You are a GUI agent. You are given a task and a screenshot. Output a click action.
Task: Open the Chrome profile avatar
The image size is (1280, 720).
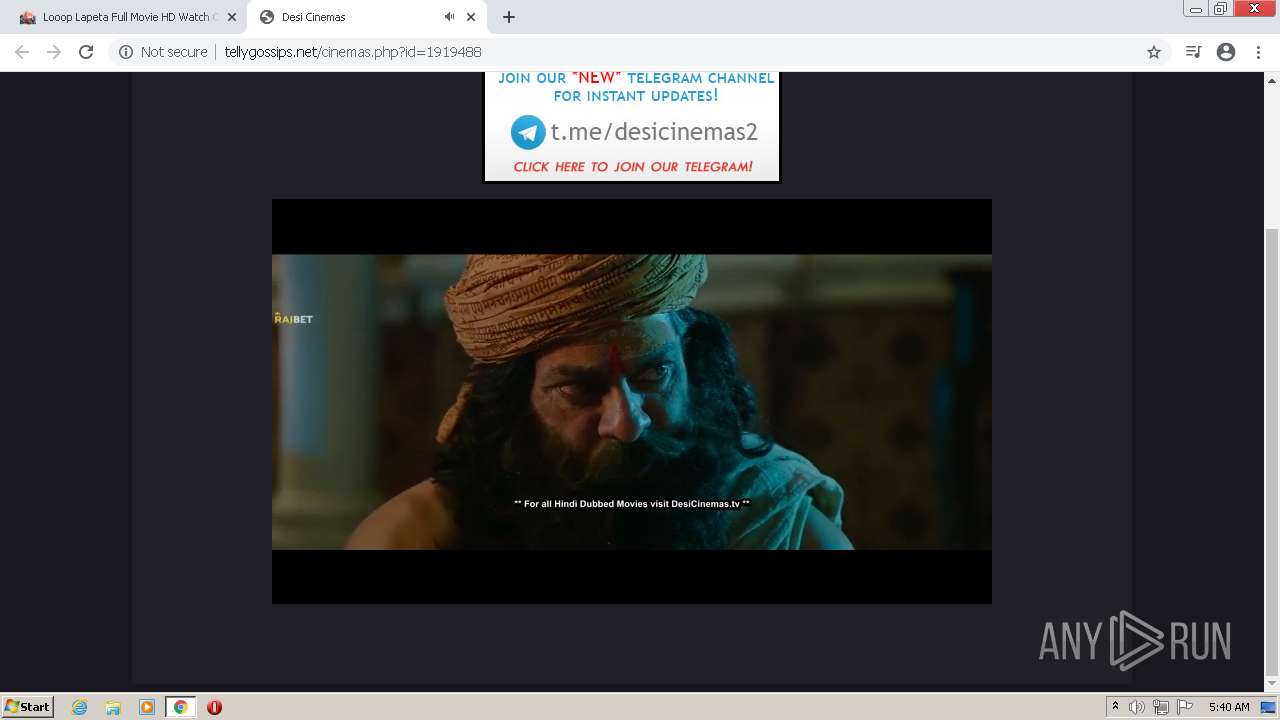pyautogui.click(x=1226, y=52)
